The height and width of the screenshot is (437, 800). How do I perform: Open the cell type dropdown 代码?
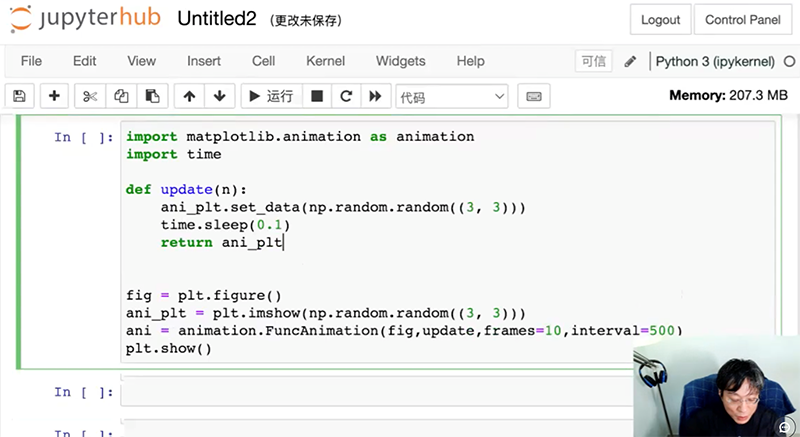coord(452,96)
